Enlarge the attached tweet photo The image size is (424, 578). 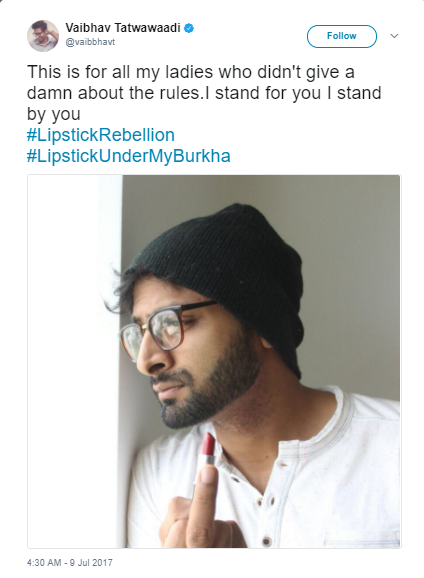tap(214, 362)
